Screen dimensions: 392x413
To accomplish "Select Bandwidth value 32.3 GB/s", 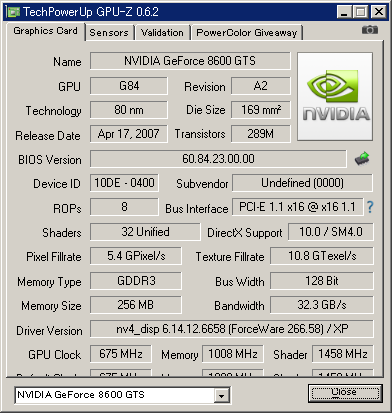I will 322,305.
